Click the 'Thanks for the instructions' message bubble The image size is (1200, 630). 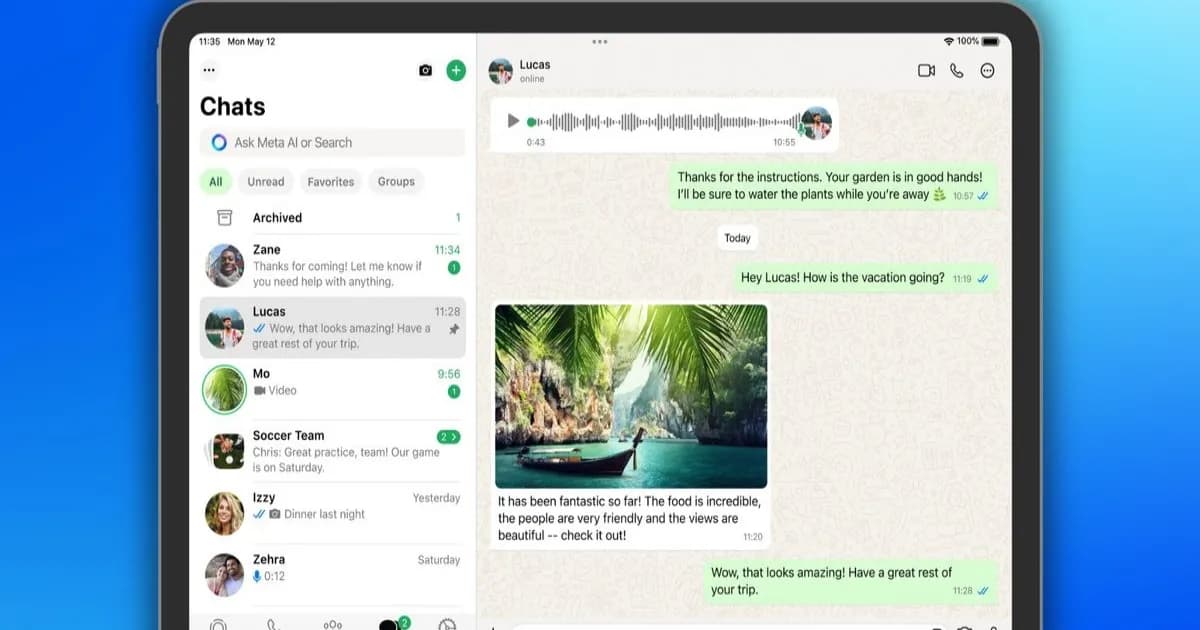[834, 186]
